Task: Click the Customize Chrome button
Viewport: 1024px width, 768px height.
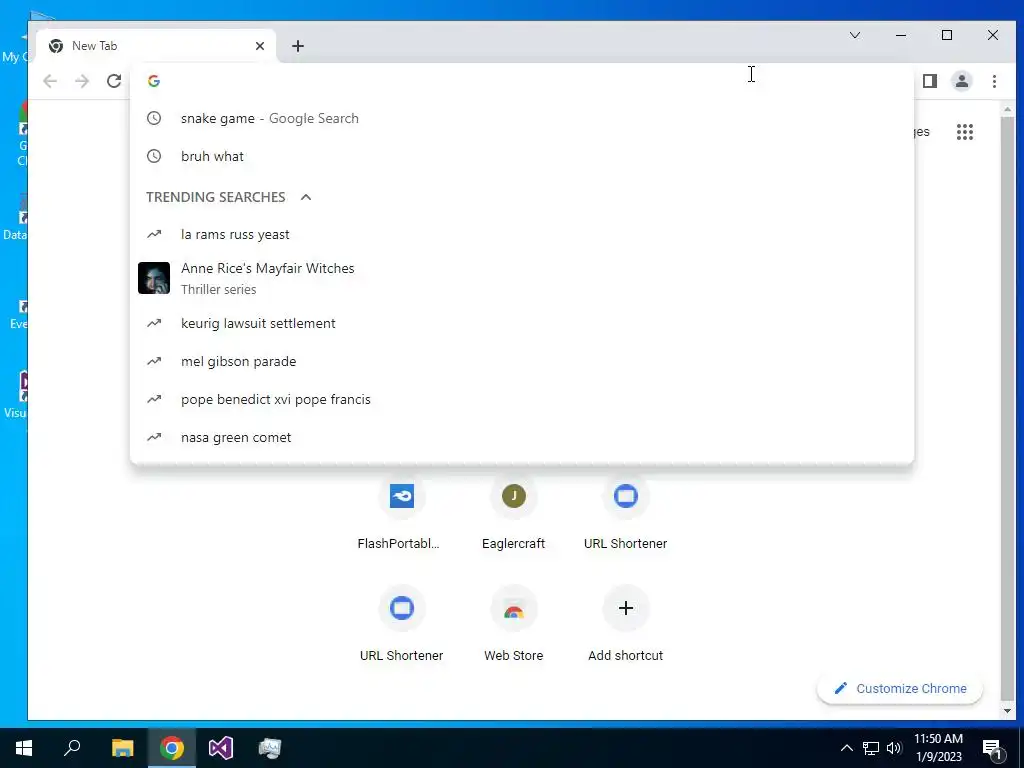Action: pyautogui.click(x=900, y=688)
